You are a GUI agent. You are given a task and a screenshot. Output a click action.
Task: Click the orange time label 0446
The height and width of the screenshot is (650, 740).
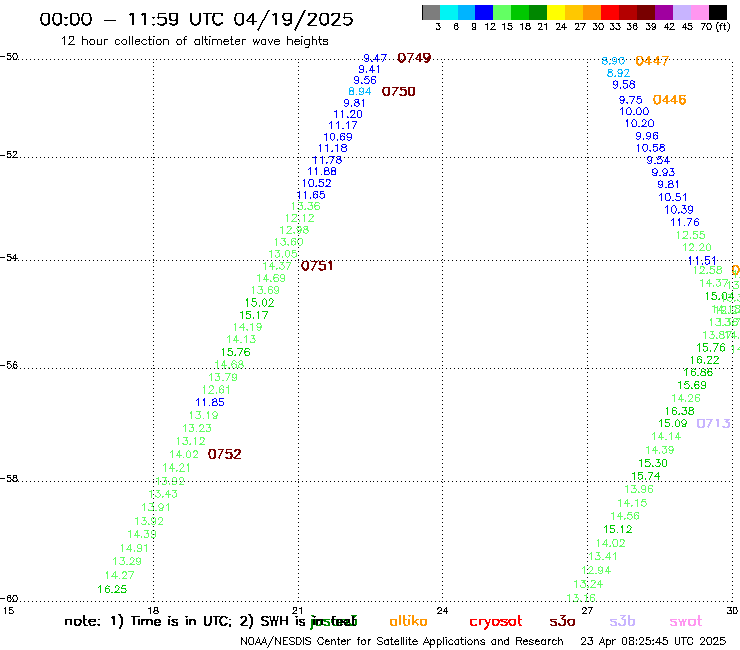coord(669,100)
